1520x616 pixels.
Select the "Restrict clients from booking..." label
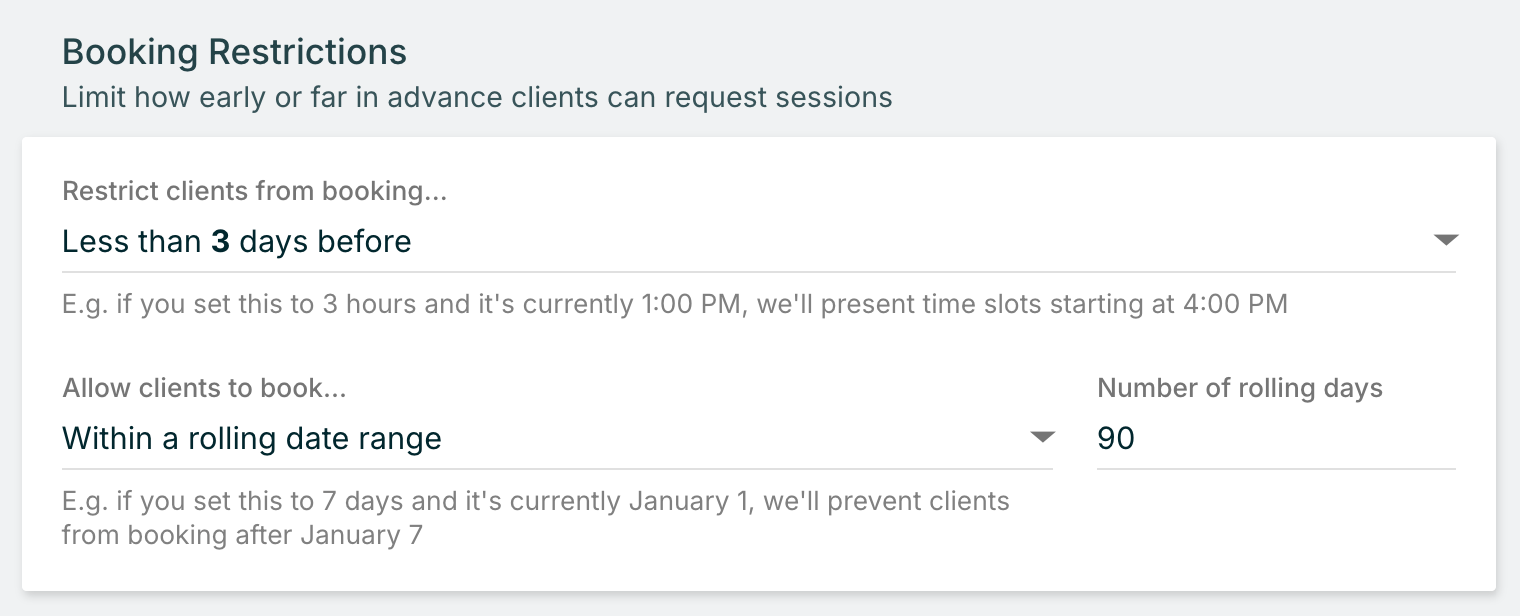(x=254, y=191)
